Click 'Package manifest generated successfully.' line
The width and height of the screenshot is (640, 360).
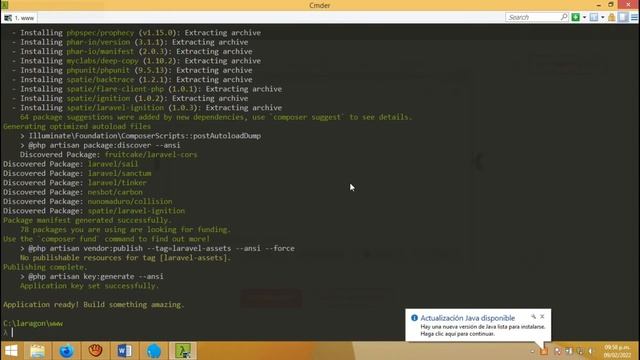tap(87, 220)
